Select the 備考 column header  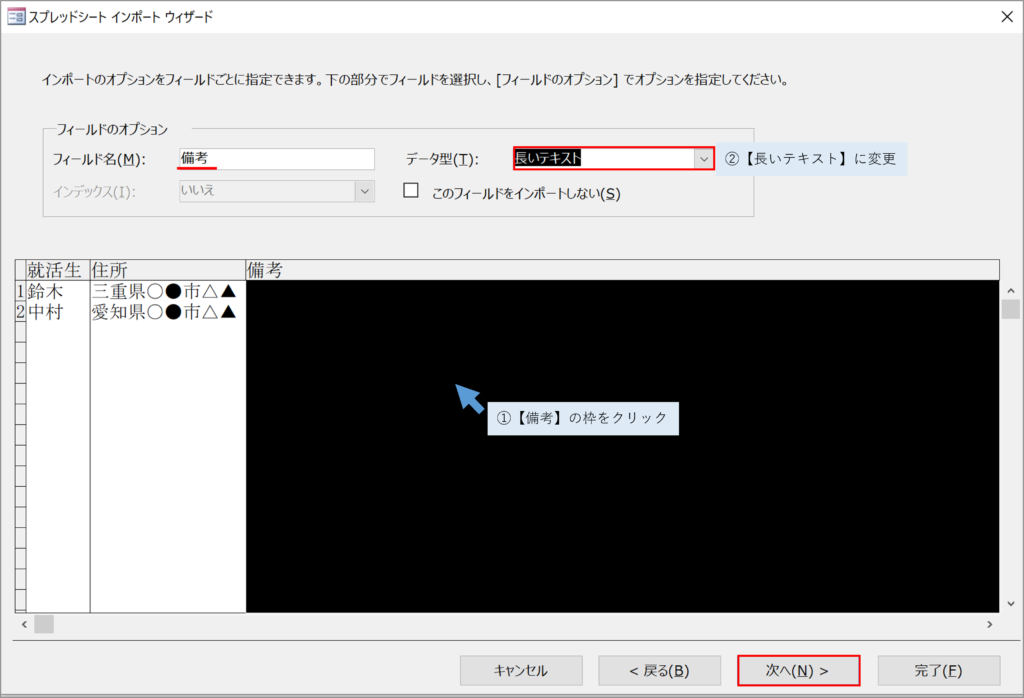[622, 270]
